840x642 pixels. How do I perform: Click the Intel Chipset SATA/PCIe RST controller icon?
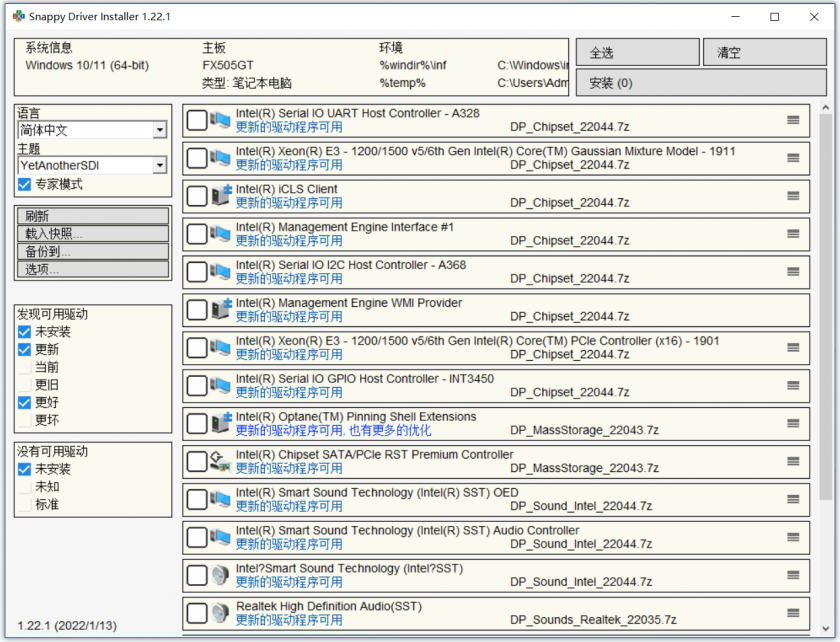[220, 462]
